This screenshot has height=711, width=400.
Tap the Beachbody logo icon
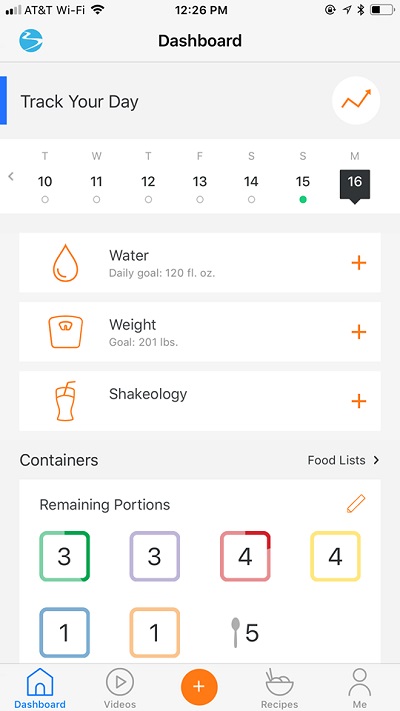tap(31, 40)
